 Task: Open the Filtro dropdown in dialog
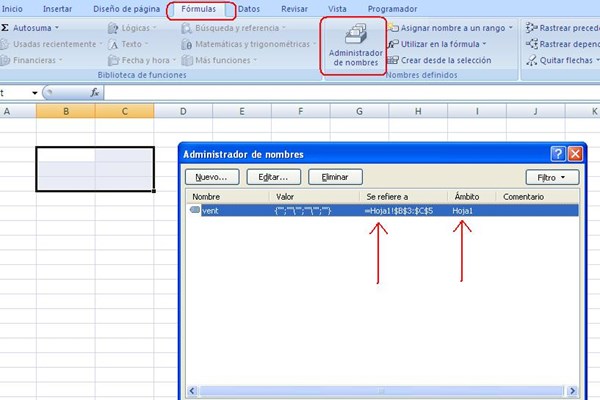tap(552, 178)
